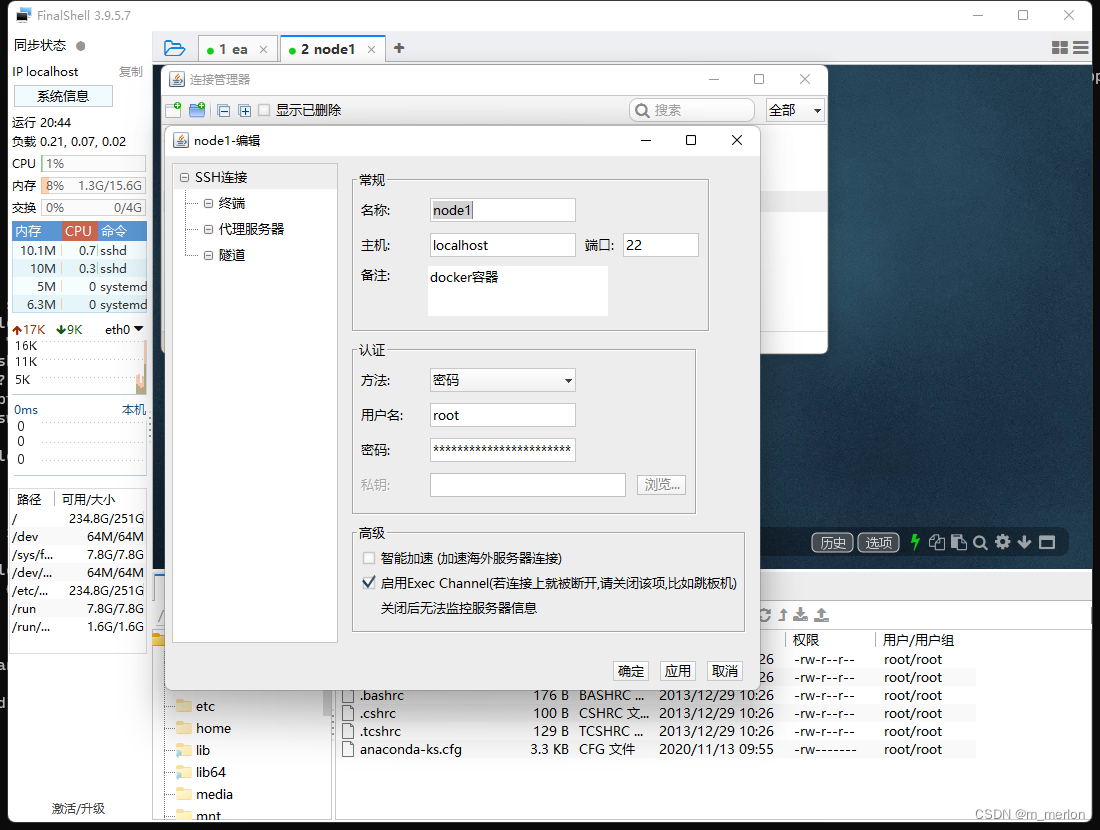
Task: Select the lib64 folder in the tree
Action: click(x=210, y=772)
